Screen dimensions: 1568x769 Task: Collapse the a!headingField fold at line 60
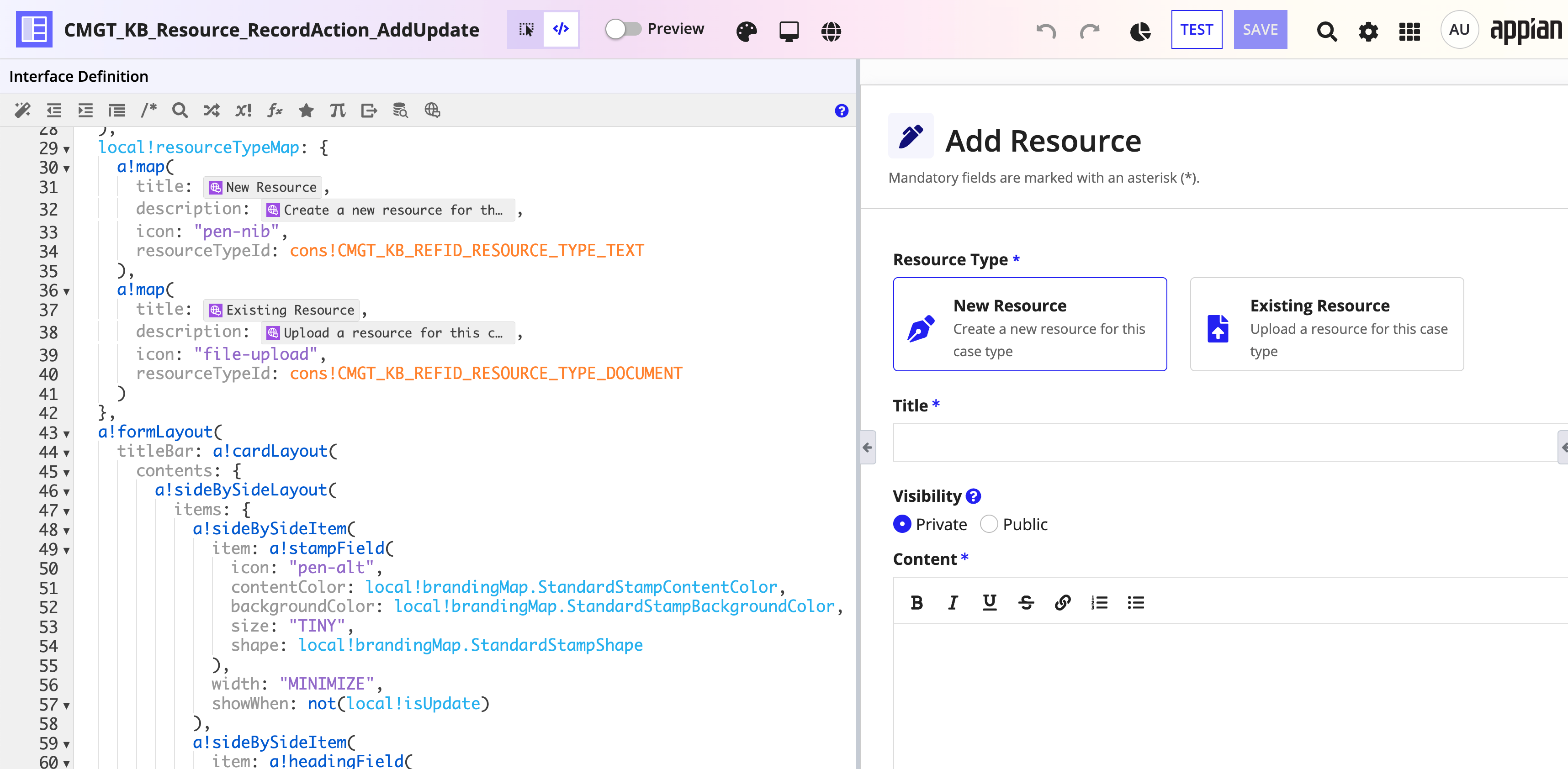coord(66,763)
